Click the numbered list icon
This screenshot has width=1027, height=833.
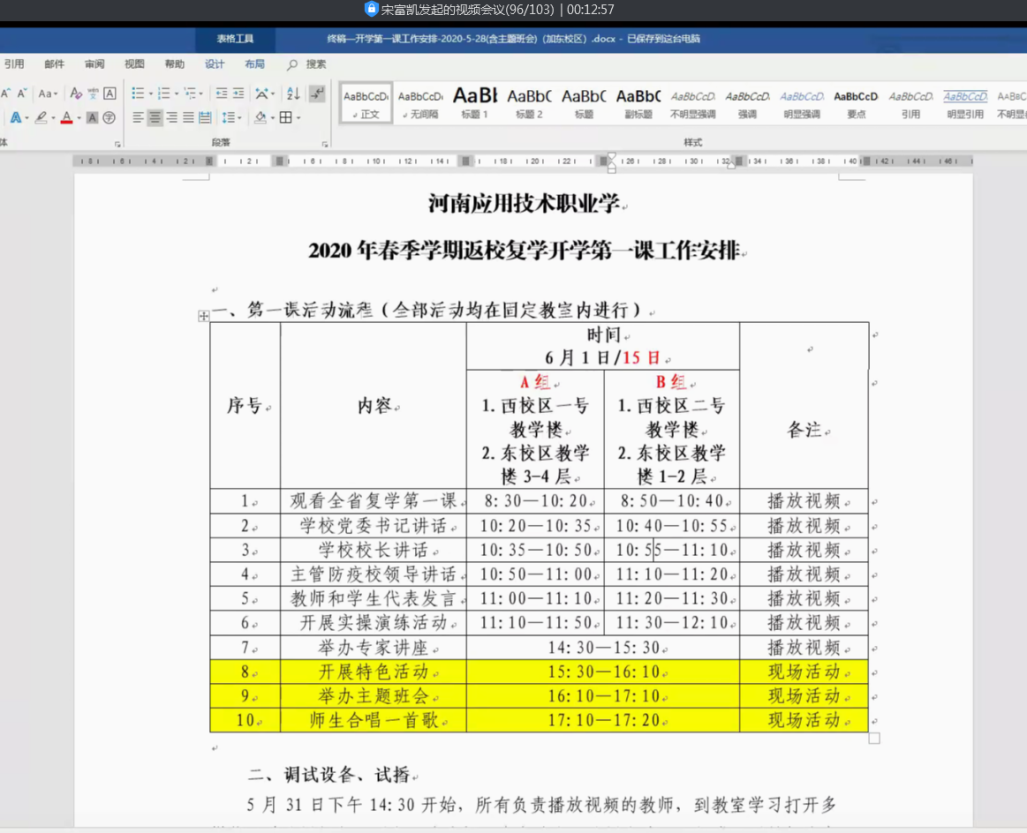pos(163,93)
